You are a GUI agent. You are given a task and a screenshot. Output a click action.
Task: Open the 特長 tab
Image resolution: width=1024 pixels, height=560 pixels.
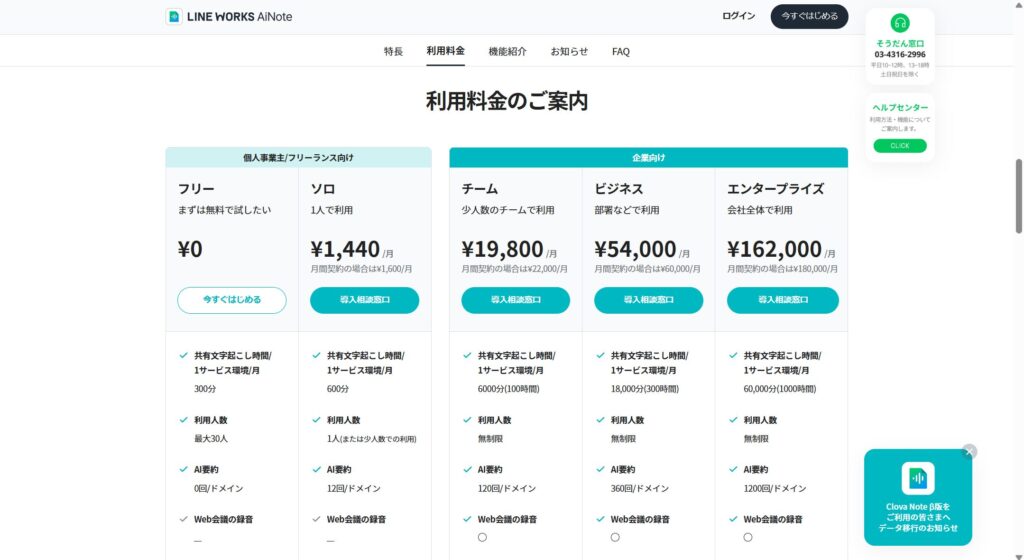point(393,52)
